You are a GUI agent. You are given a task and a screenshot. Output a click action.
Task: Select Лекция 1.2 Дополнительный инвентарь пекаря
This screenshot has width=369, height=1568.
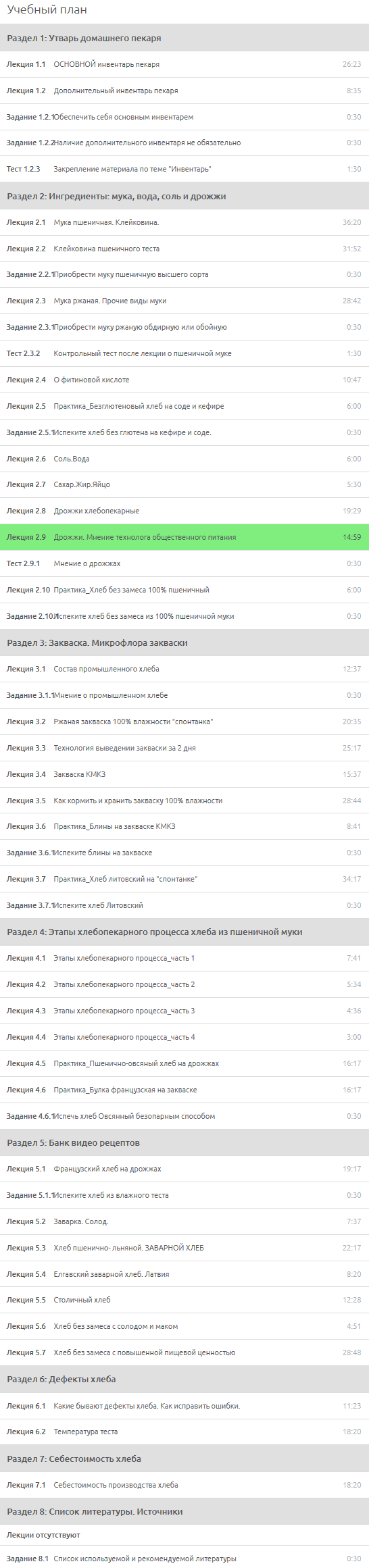pyautogui.click(x=184, y=91)
